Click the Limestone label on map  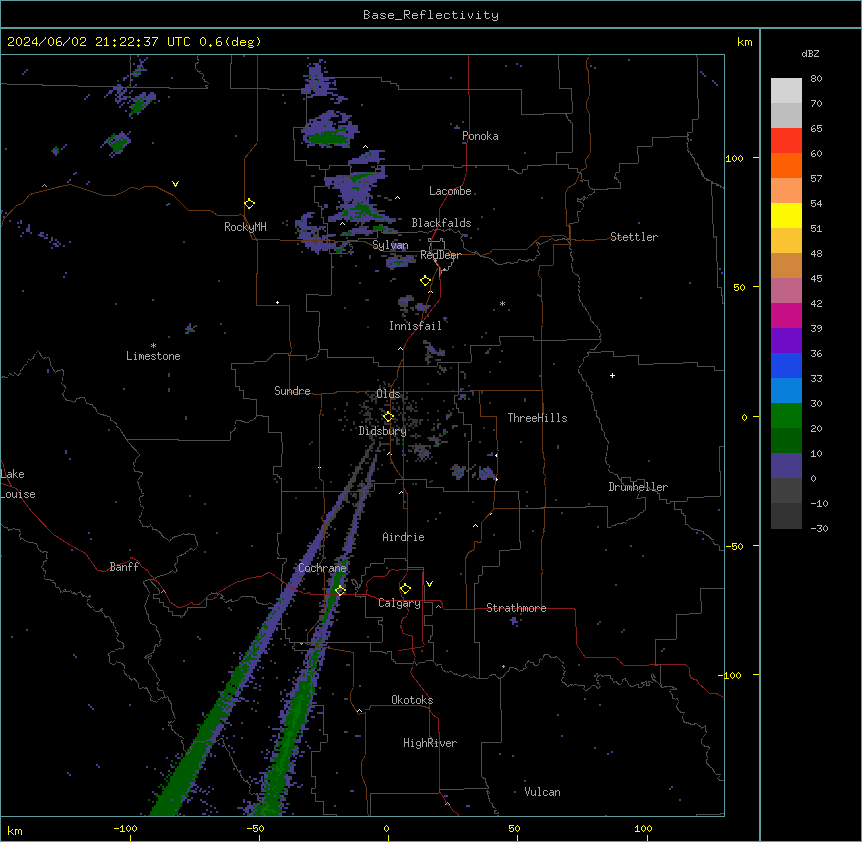click(x=153, y=356)
